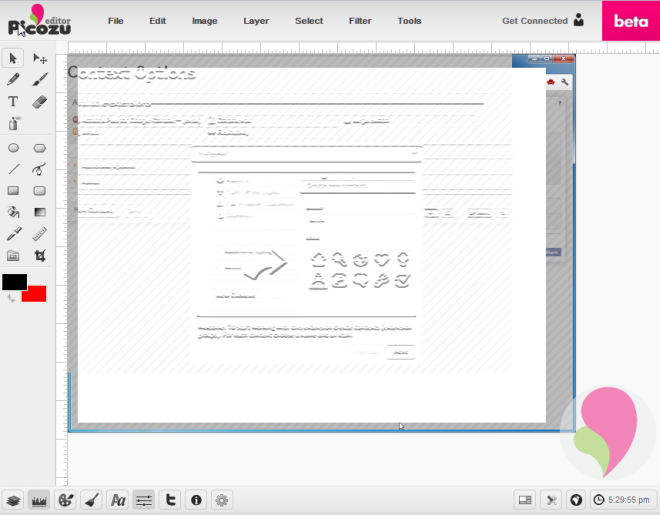Viewport: 660px width, 515px height.
Task: Select the Eraser tool
Action: (40, 101)
